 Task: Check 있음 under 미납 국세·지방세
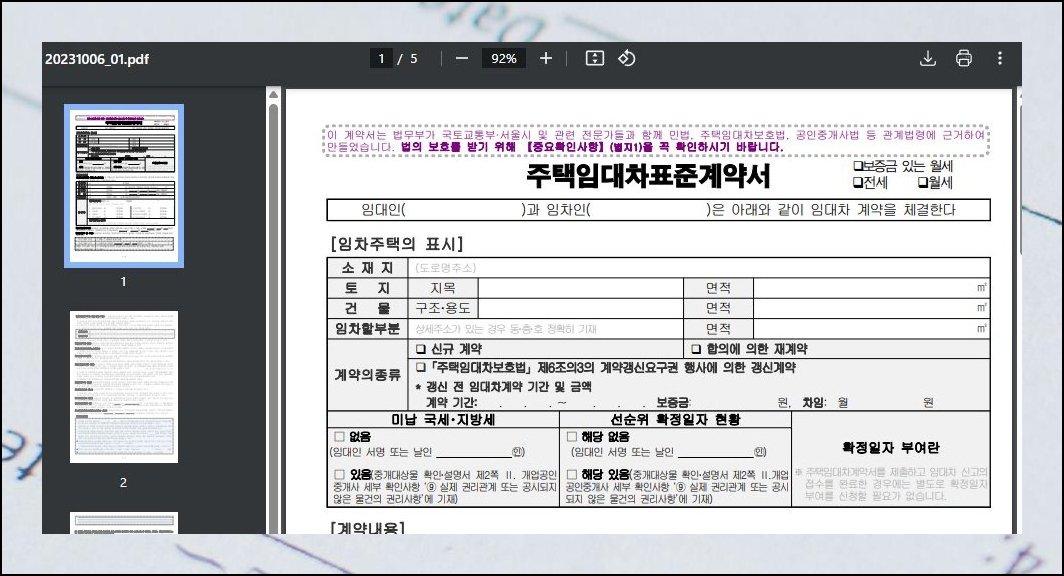(x=339, y=474)
